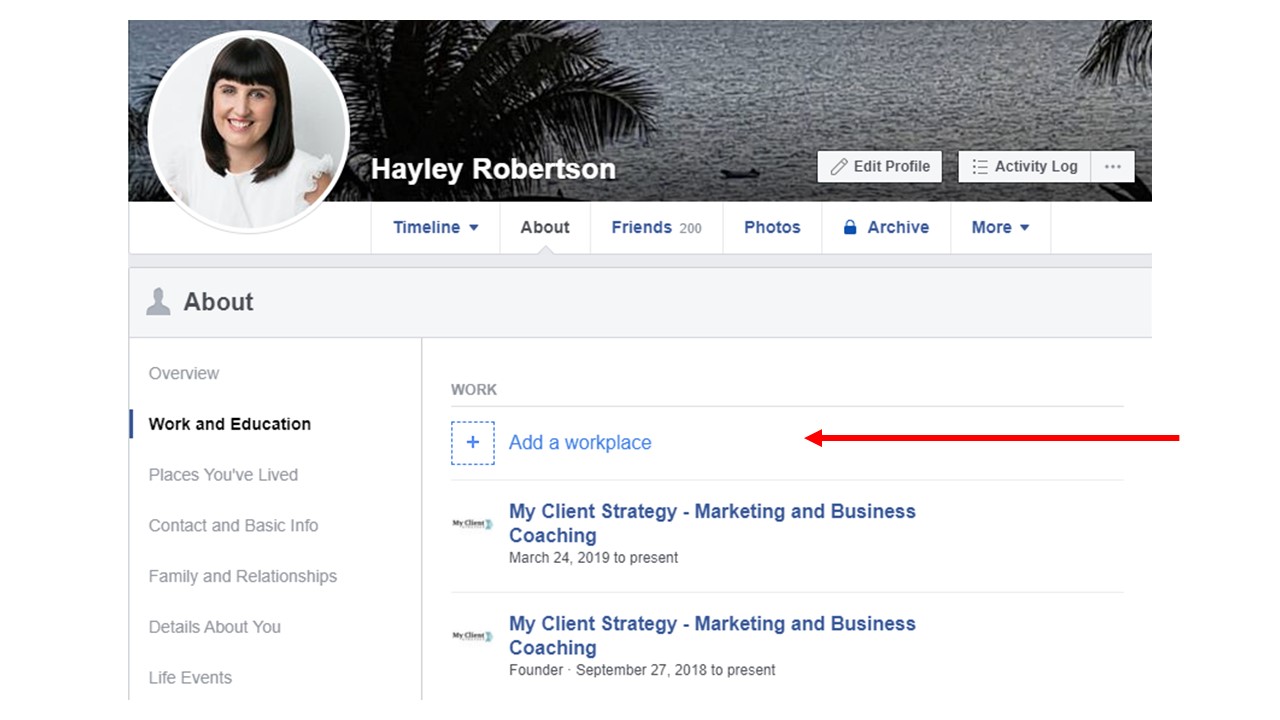Click the plus icon to add a workplace

click(x=473, y=443)
